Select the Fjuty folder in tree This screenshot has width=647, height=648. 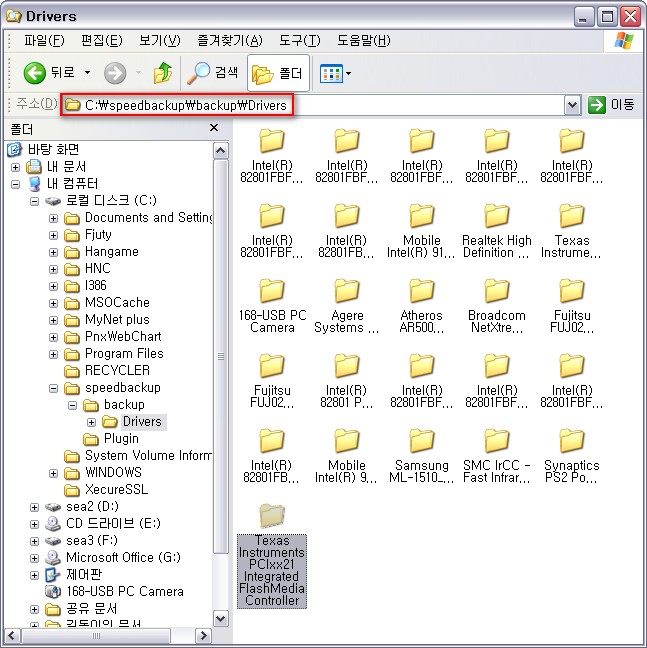pyautogui.click(x=98, y=235)
